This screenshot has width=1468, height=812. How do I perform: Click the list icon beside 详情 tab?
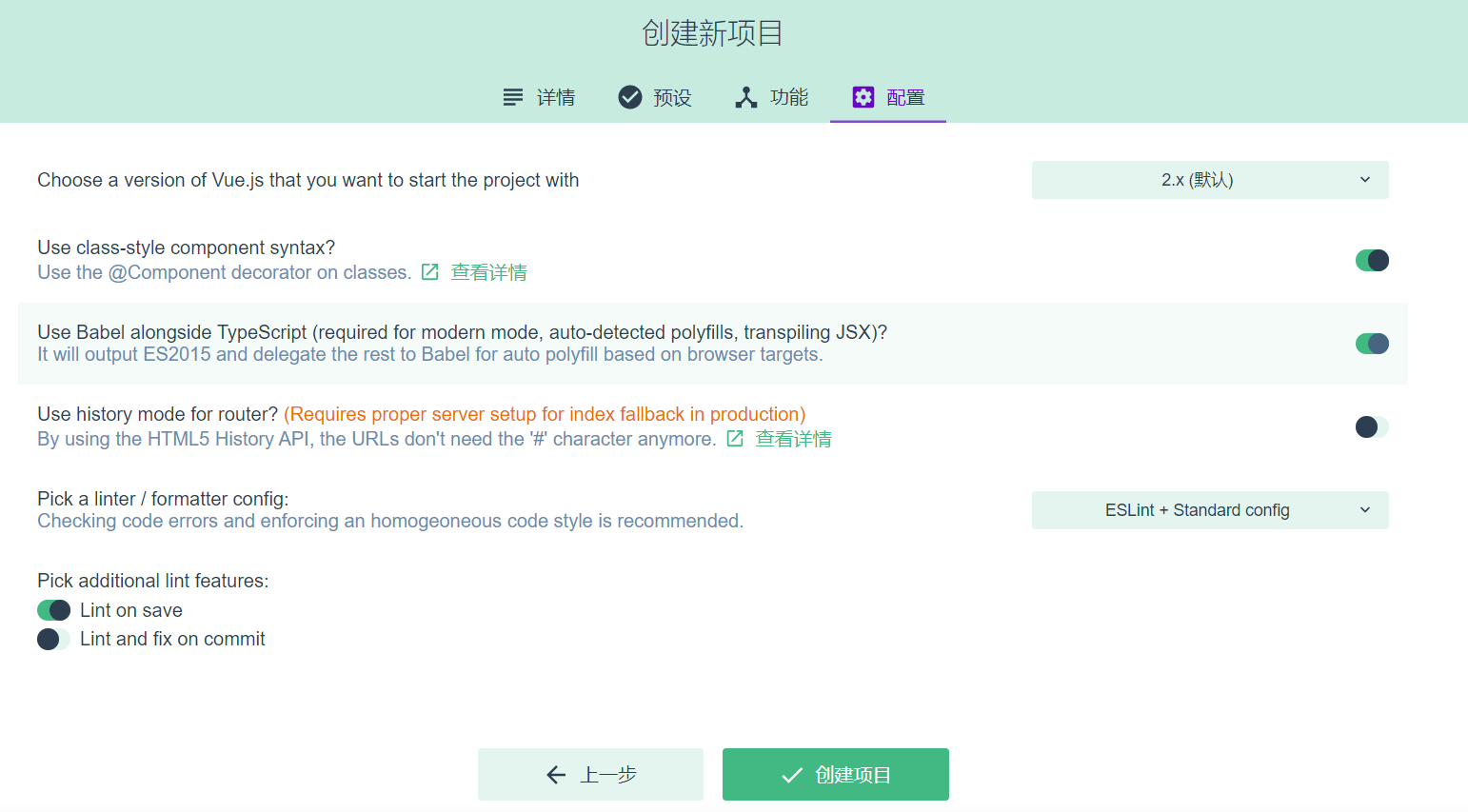click(x=512, y=96)
